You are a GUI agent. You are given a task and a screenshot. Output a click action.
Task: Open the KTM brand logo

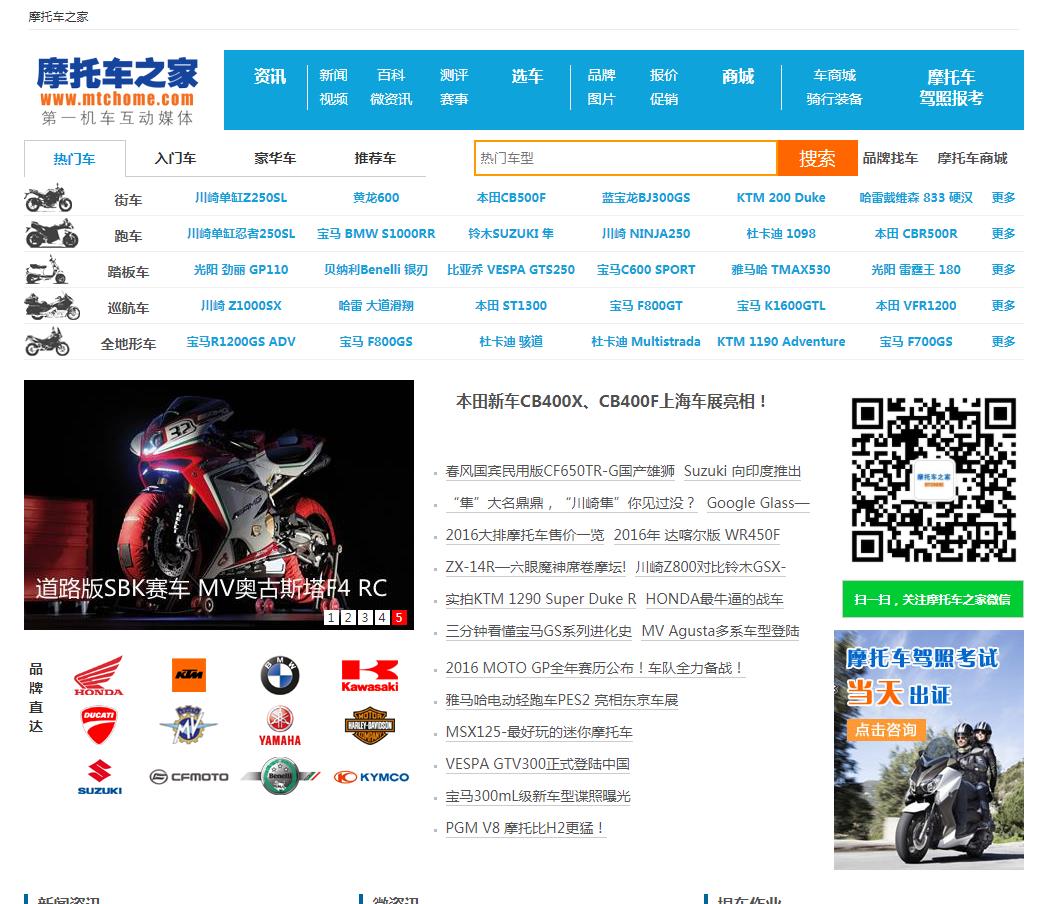pyautogui.click(x=189, y=675)
